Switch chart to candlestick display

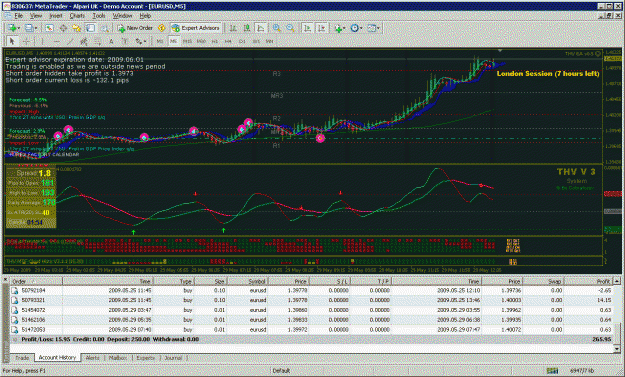coord(247,28)
